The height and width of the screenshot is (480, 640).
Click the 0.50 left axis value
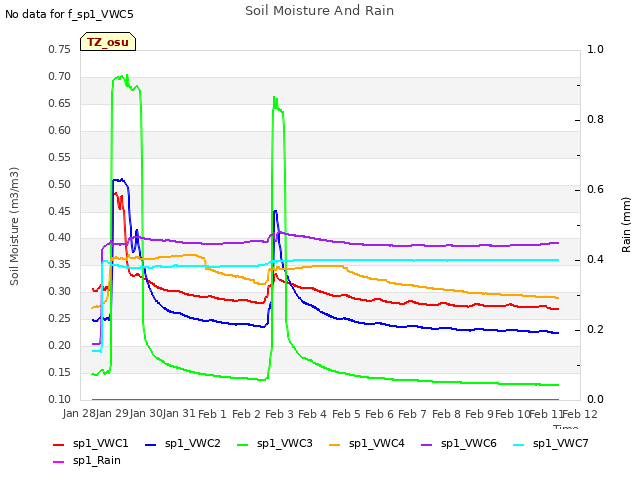coord(60,184)
